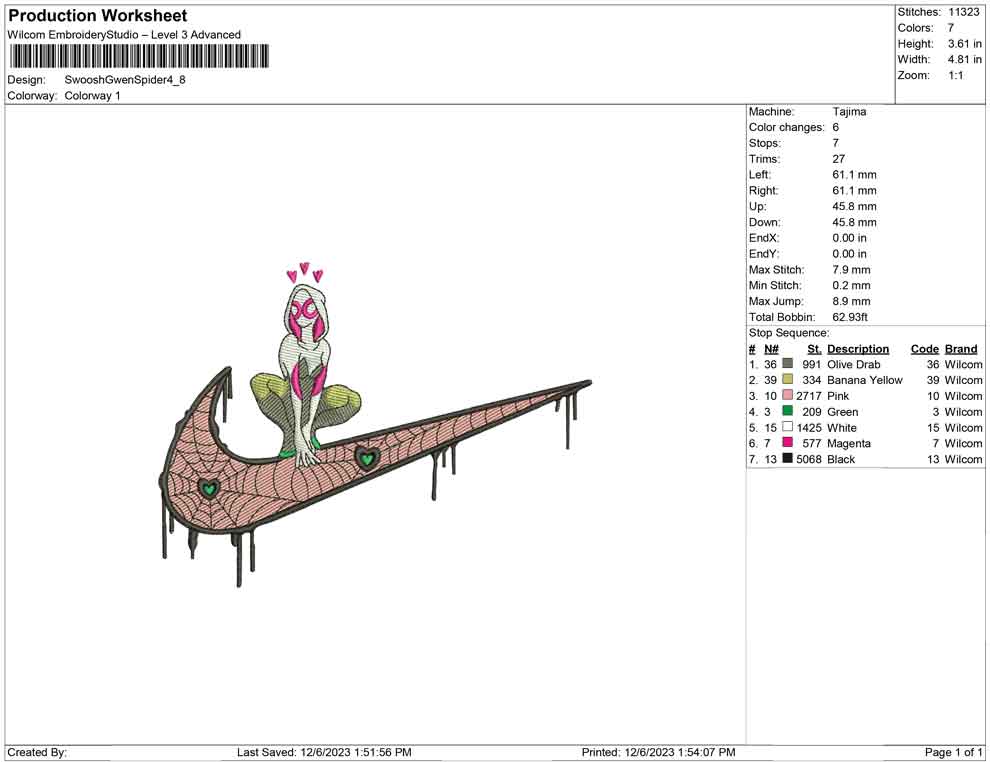Click the Description column header

[858, 349]
